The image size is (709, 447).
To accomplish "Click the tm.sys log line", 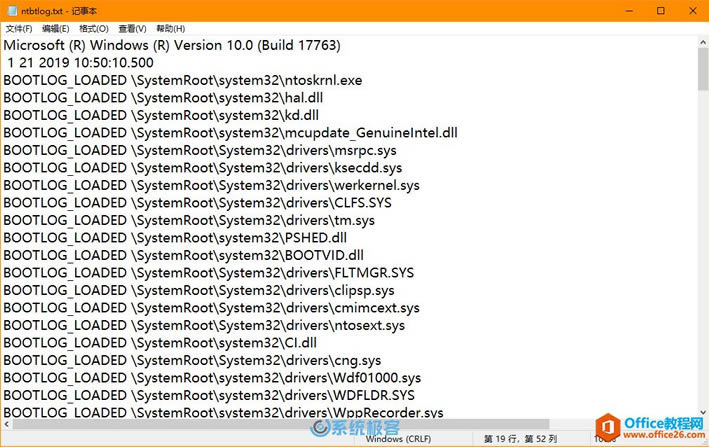I will tap(189, 221).
